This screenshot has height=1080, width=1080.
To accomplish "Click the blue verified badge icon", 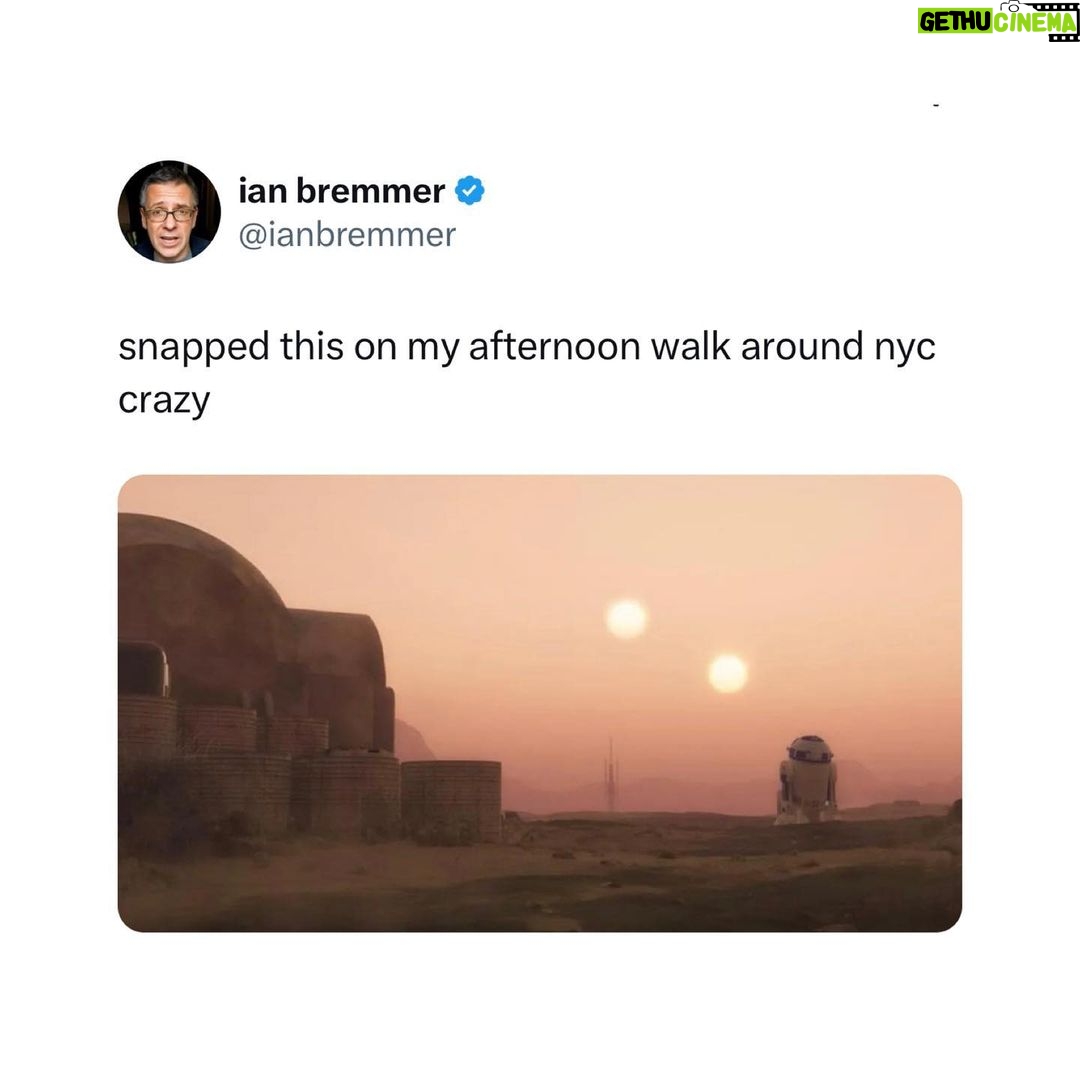I will (x=470, y=191).
